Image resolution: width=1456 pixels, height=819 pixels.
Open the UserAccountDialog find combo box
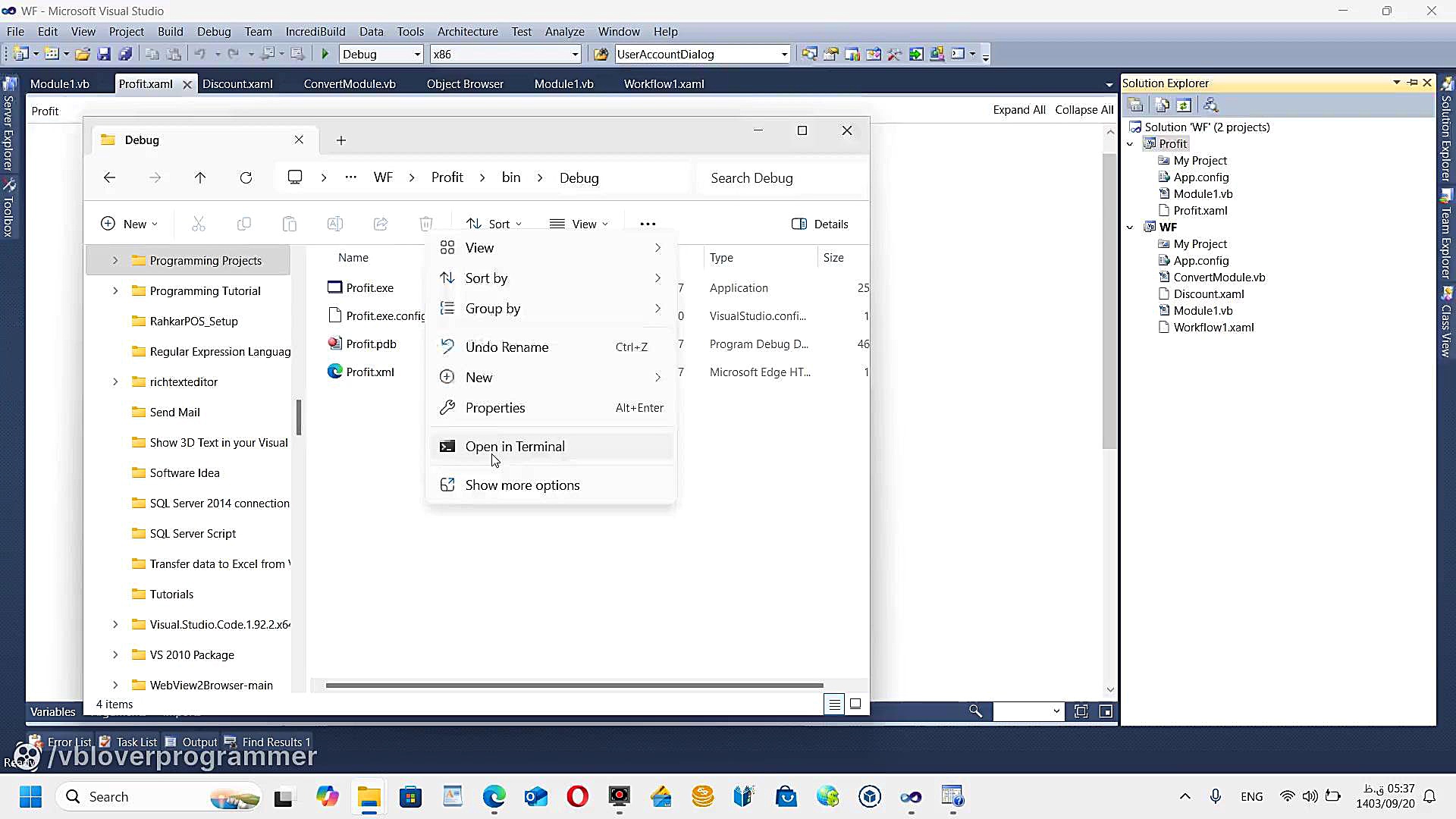(784, 54)
